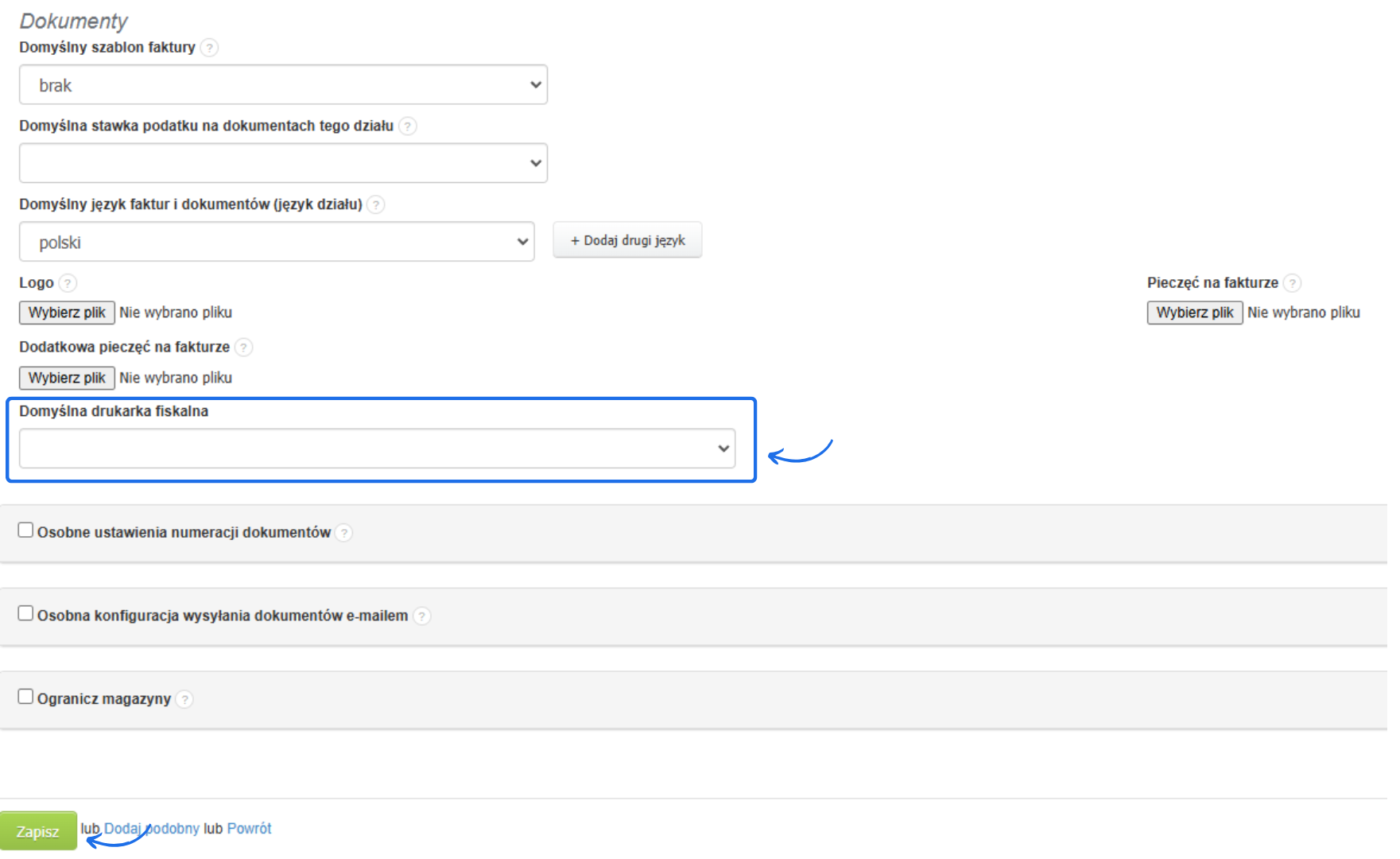The width and height of the screenshot is (1400, 859).
Task: Click help icon beside Dodatkowa pieczęć na fakturze
Action: click(x=244, y=348)
